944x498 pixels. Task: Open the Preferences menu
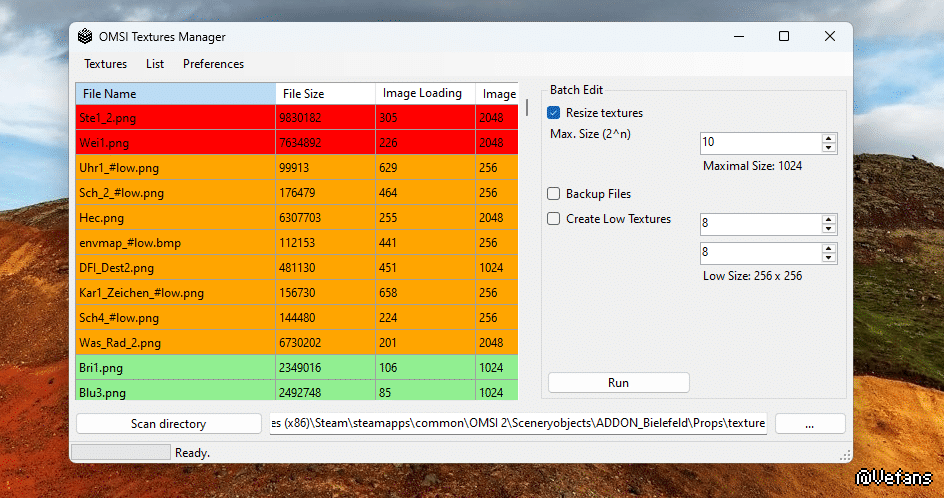pyautogui.click(x=213, y=64)
